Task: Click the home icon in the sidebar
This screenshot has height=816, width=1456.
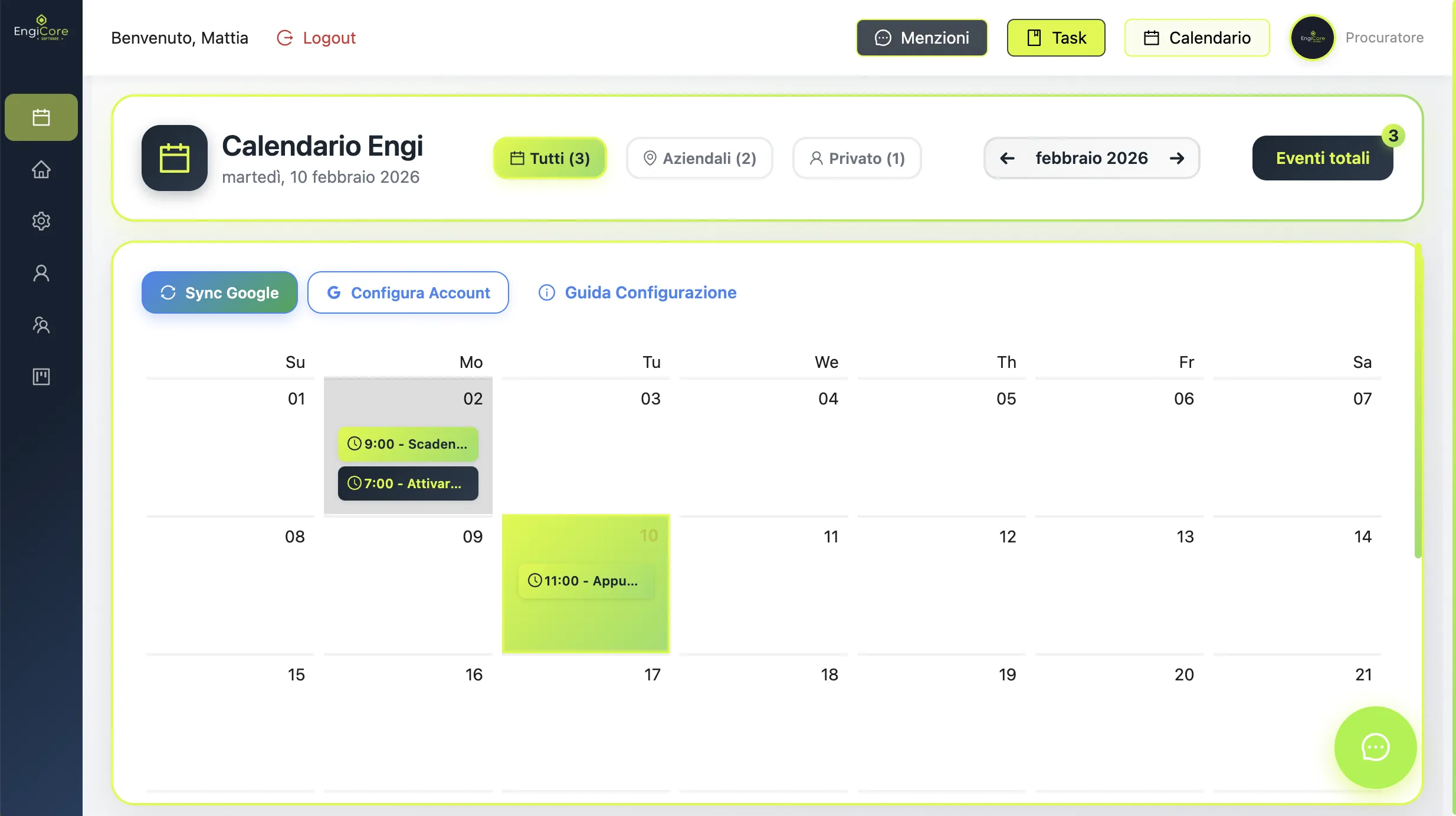Action: point(41,169)
